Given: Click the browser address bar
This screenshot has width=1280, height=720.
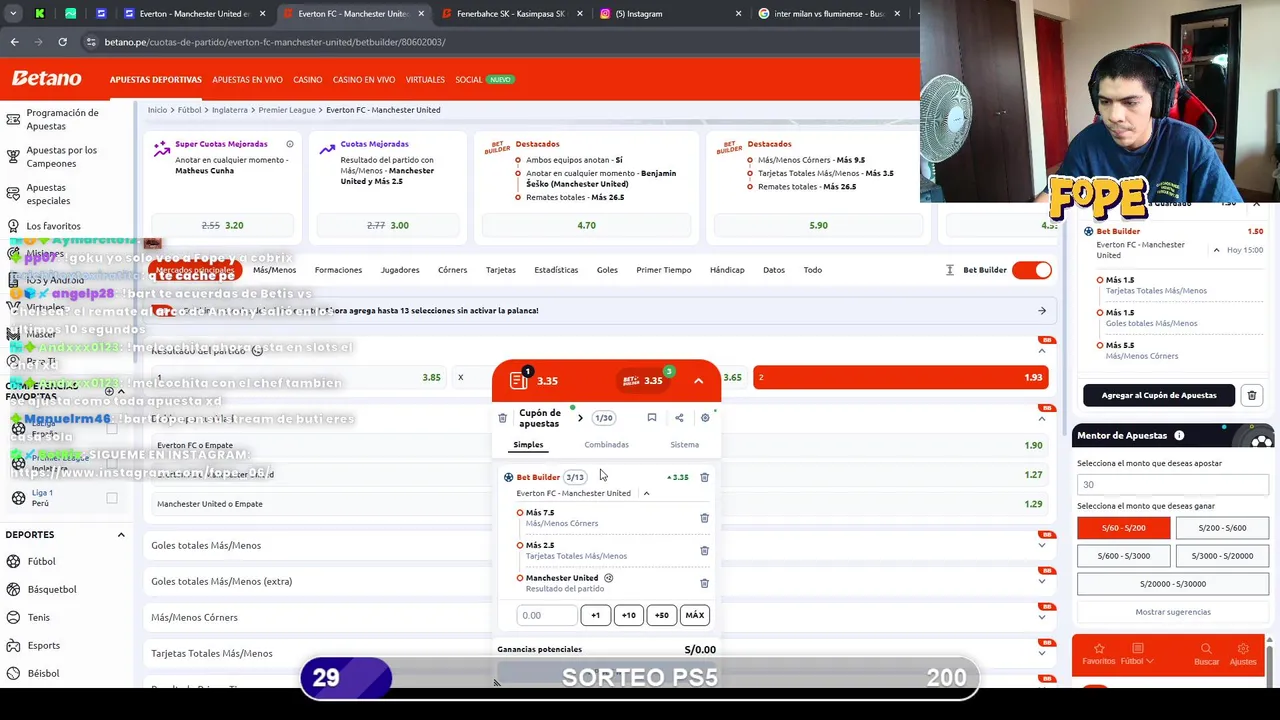Looking at the screenshot, I should (x=500, y=42).
